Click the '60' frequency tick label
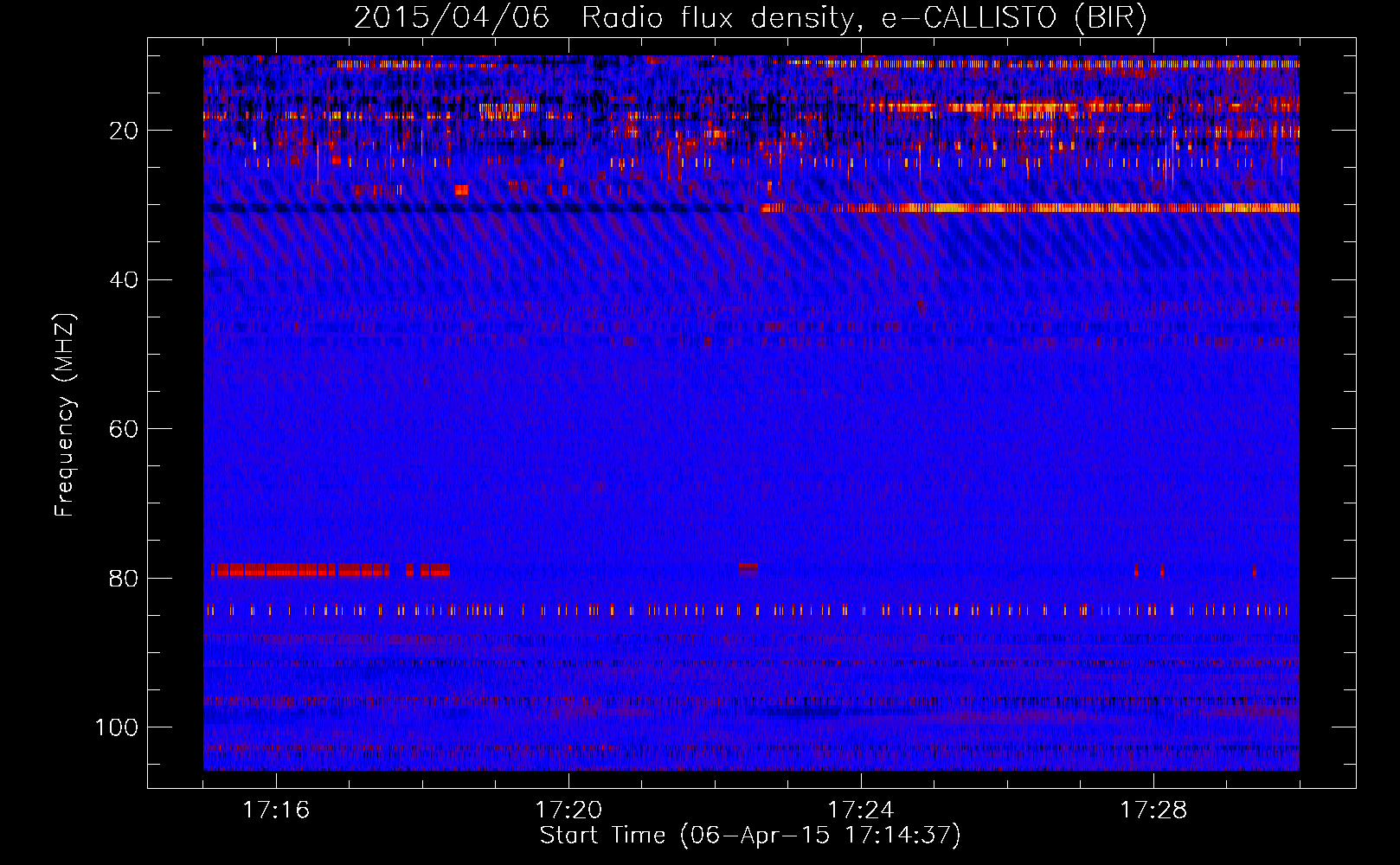Viewport: 1400px width, 865px height. pos(124,429)
